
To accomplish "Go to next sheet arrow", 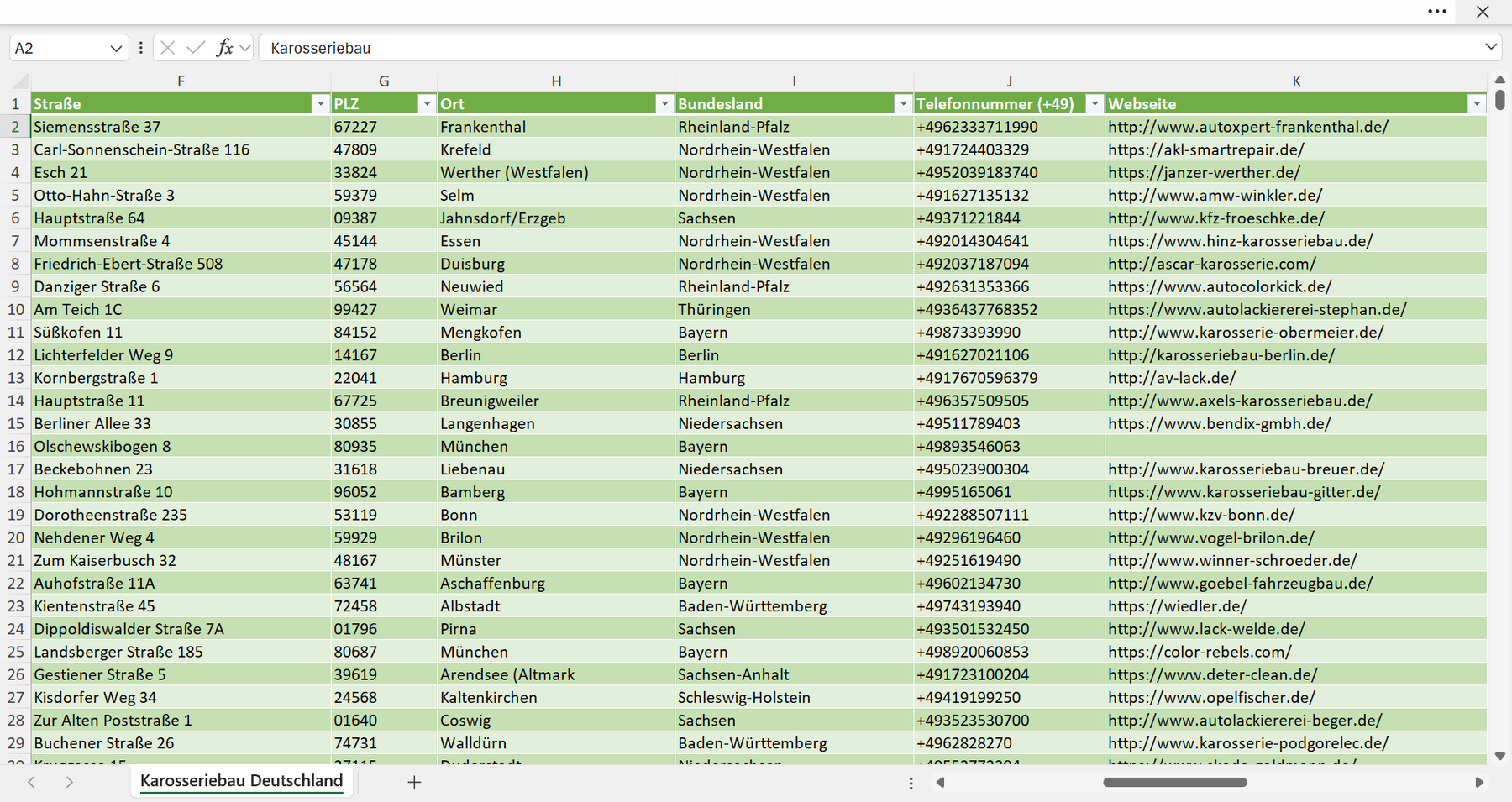I will click(70, 782).
